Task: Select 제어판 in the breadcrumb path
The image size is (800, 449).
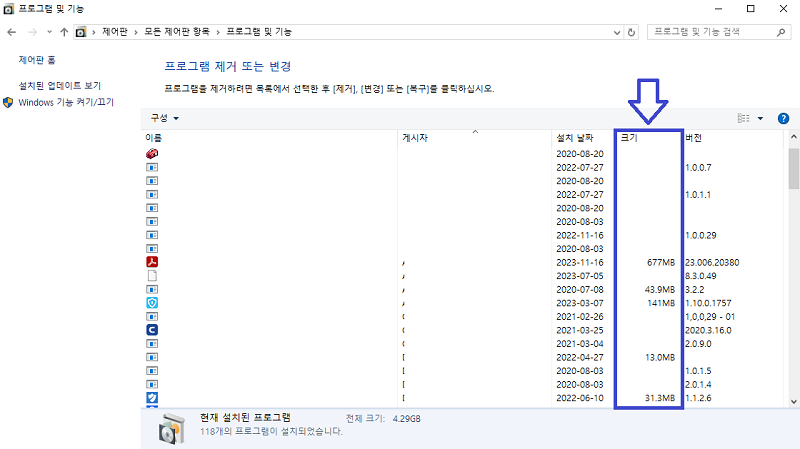Action: [115, 32]
